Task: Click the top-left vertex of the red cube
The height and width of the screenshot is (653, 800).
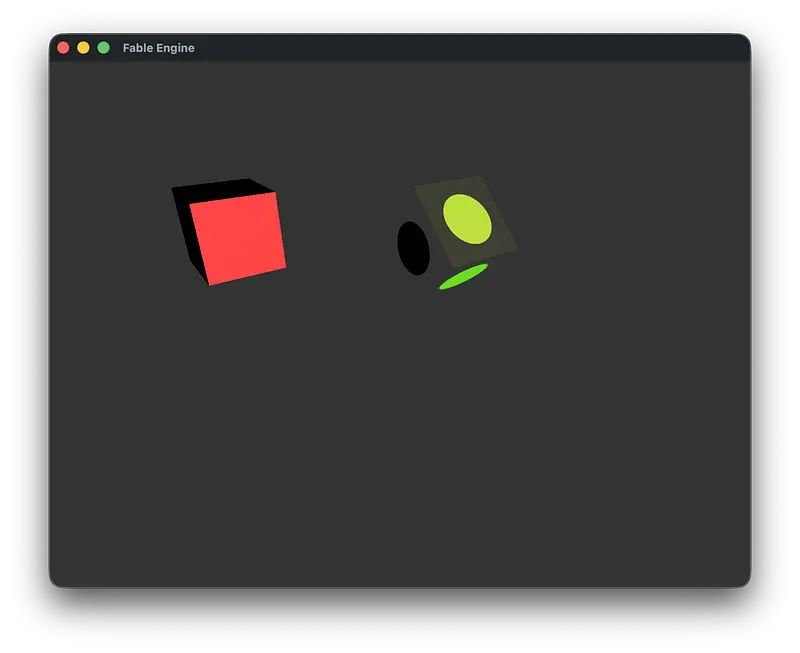Action: pyautogui.click(x=173, y=188)
